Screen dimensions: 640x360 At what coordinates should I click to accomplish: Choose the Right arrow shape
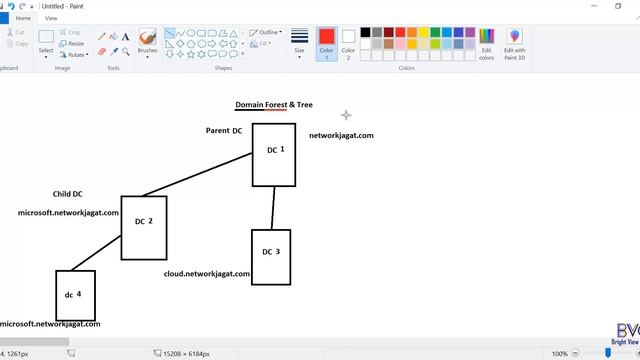[212, 44]
